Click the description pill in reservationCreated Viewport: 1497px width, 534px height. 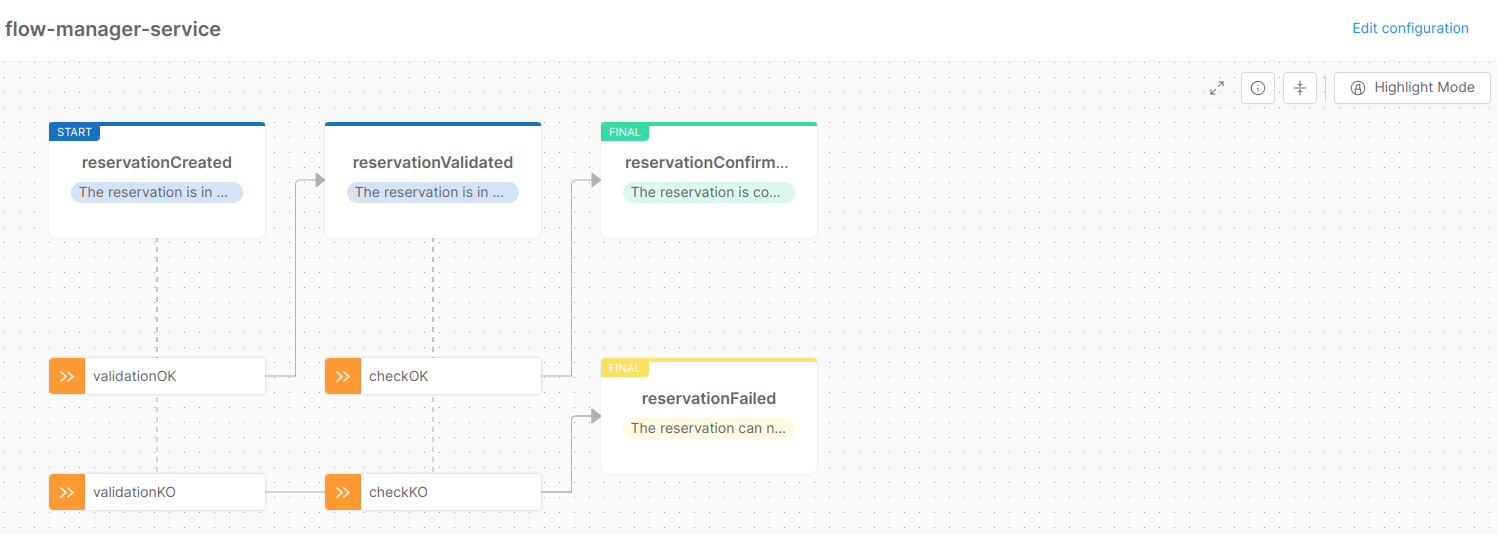pos(157,192)
